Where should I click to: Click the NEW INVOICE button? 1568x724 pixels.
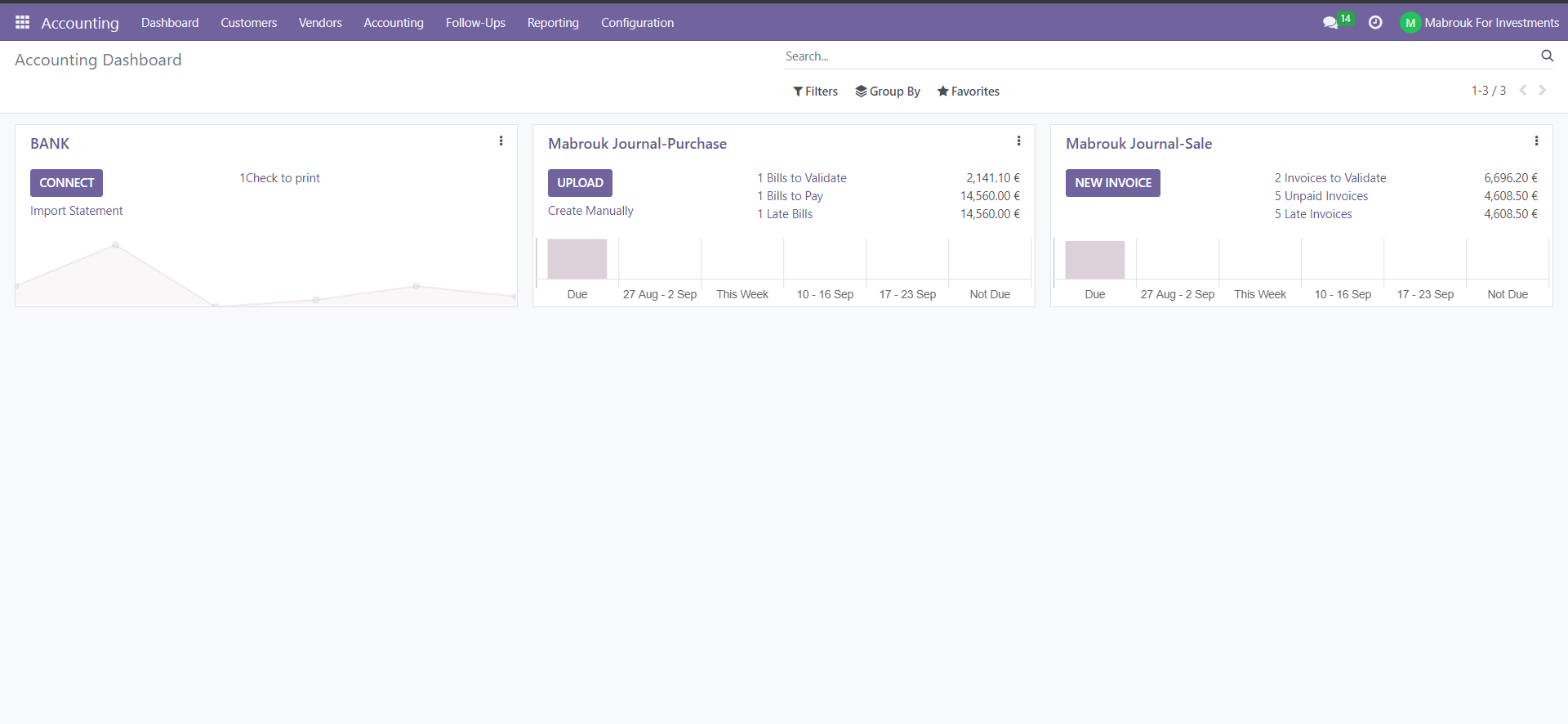pos(1113,183)
